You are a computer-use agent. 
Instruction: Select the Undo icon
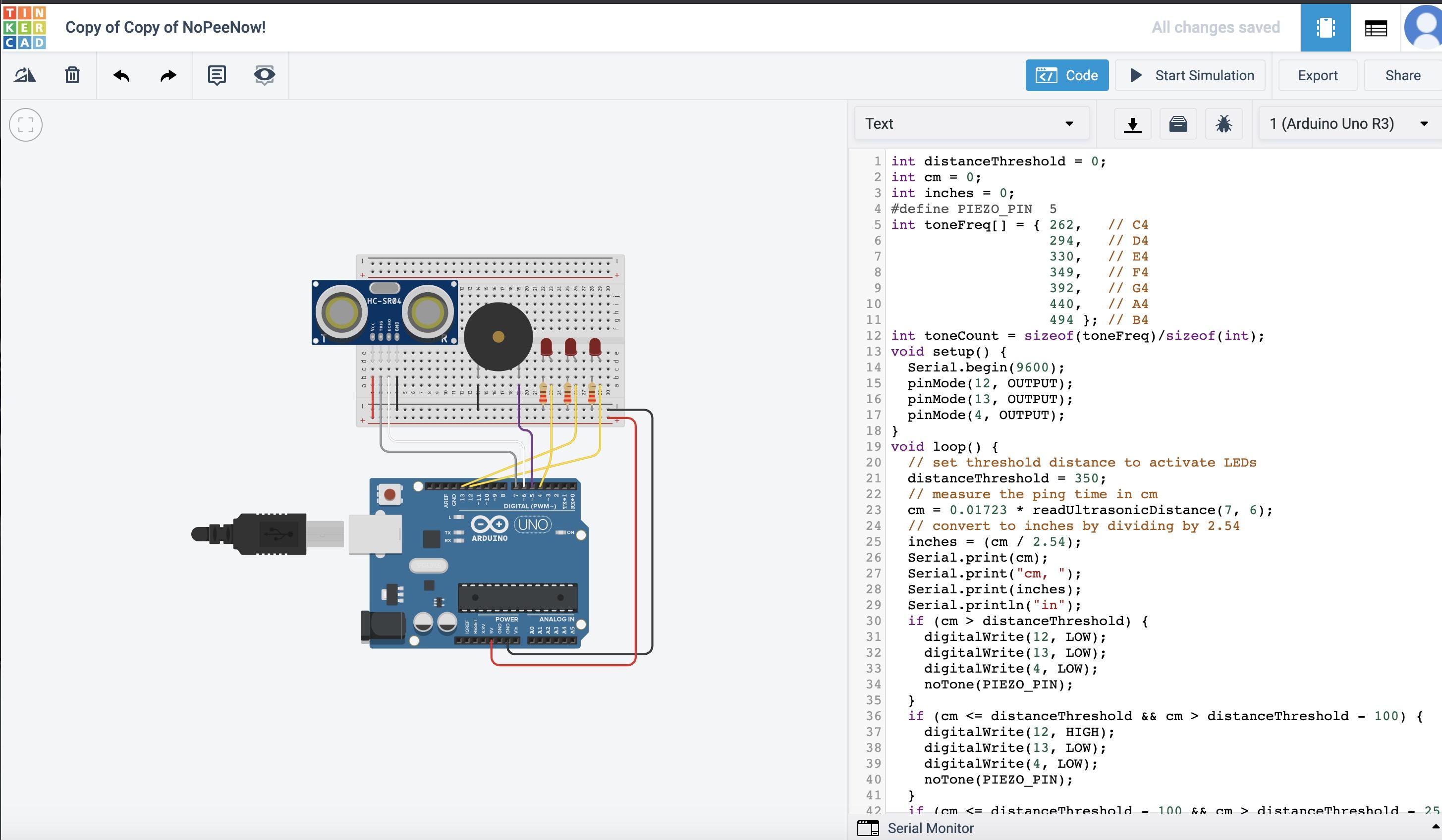tap(120, 75)
